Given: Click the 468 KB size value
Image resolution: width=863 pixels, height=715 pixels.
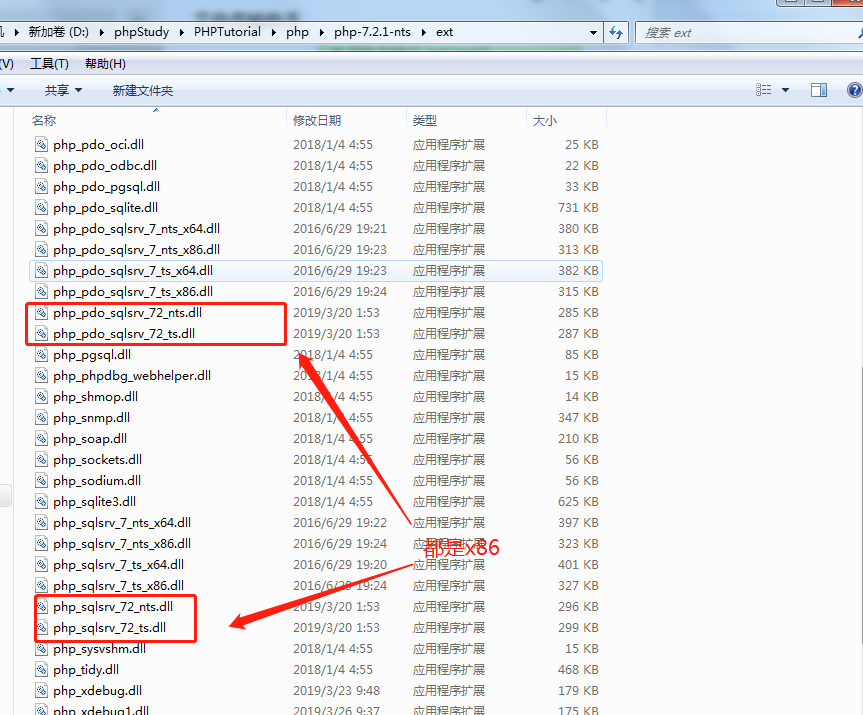Looking at the screenshot, I should tap(578, 670).
